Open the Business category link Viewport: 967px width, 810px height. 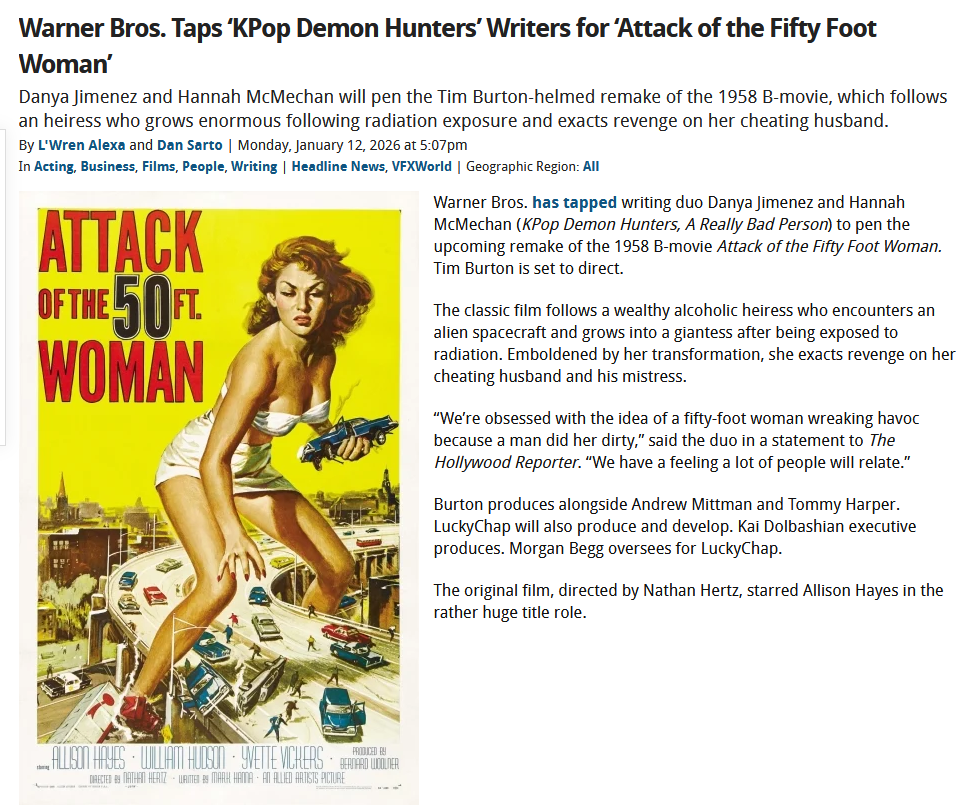(107, 167)
